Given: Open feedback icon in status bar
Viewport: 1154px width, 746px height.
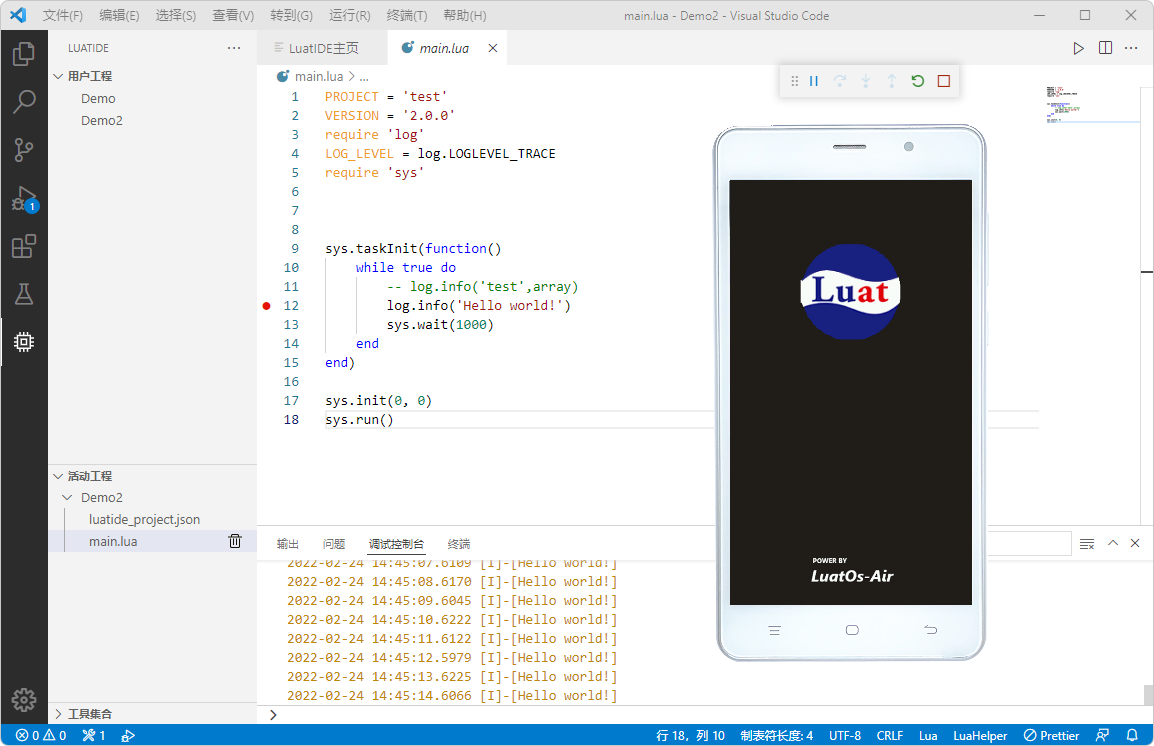Looking at the screenshot, I should pyautogui.click(x=1102, y=735).
